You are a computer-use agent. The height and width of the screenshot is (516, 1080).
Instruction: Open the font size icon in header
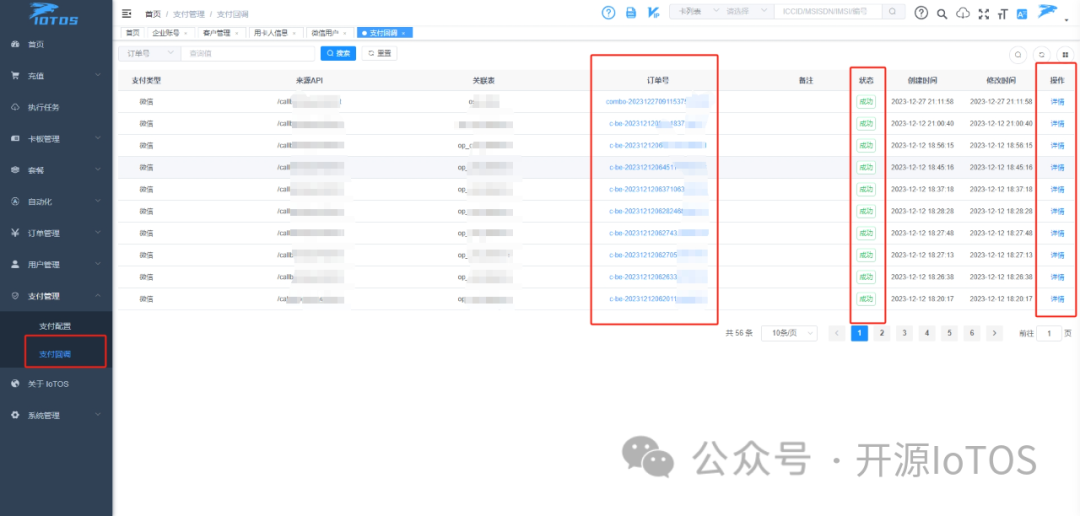[1002, 13]
